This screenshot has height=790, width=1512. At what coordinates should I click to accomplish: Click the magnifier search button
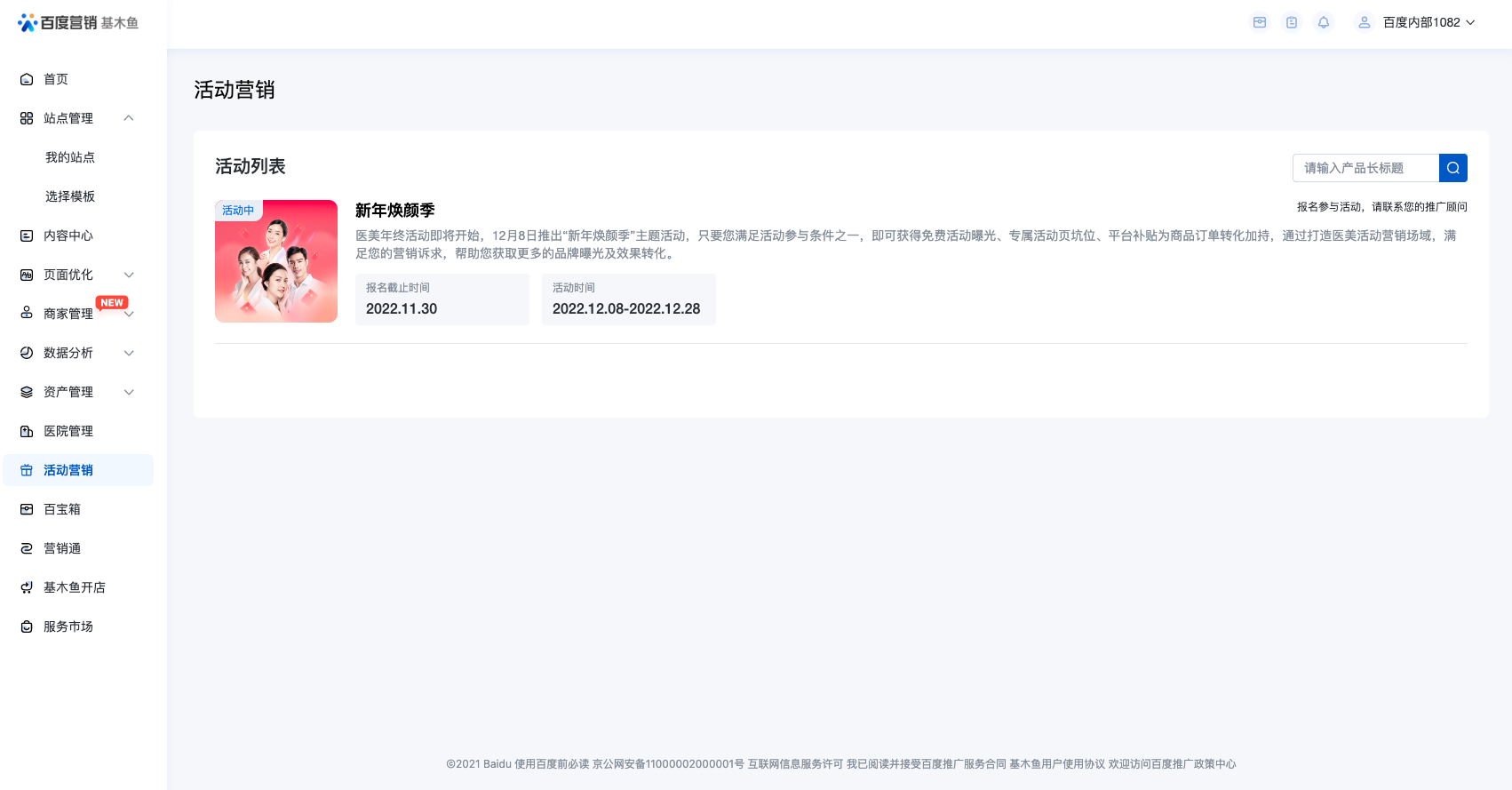tap(1452, 168)
